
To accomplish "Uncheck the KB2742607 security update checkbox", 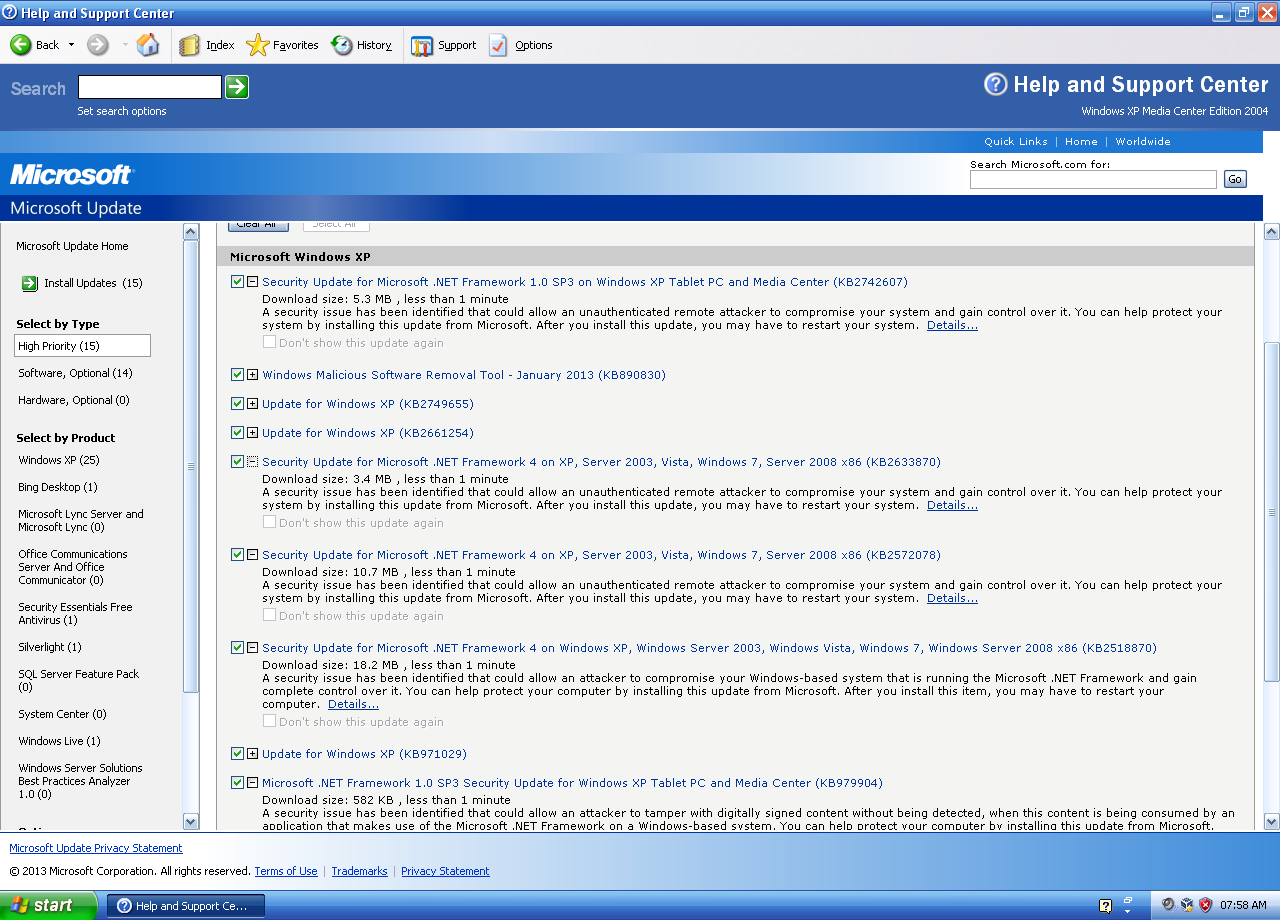I will pos(237,282).
